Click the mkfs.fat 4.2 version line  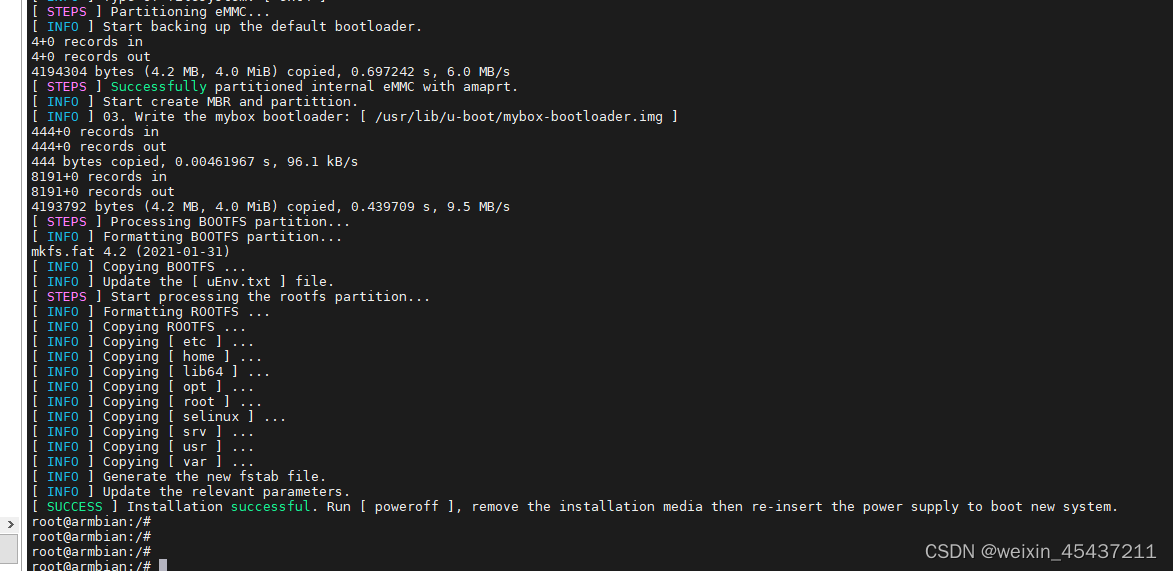pyautogui.click(x=130, y=252)
